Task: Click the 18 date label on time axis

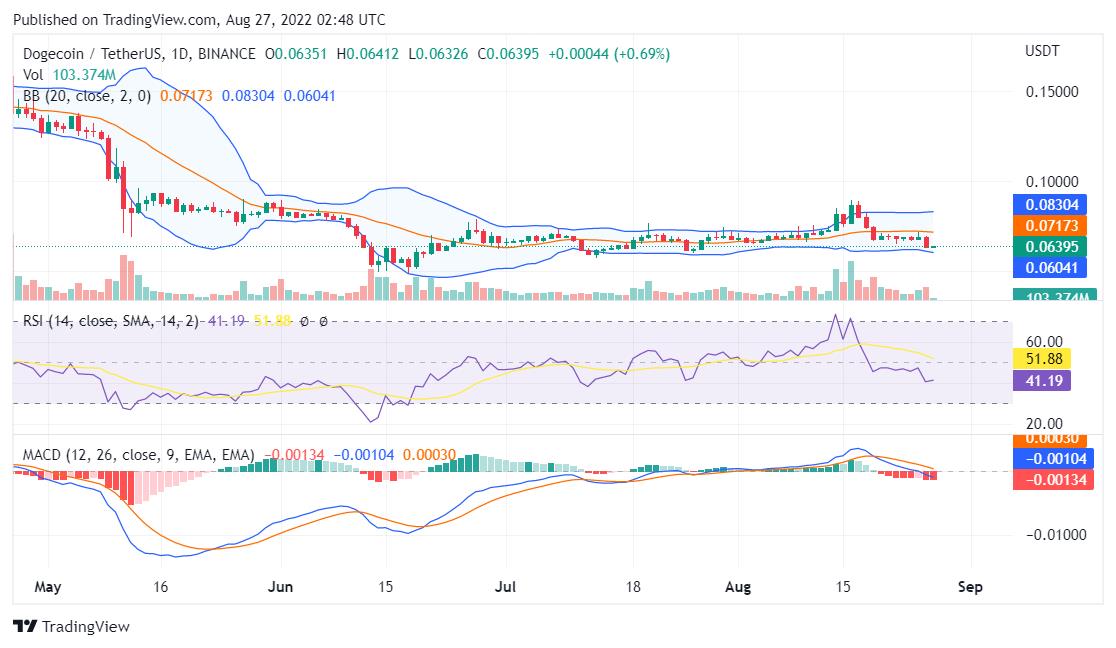Action: point(633,587)
